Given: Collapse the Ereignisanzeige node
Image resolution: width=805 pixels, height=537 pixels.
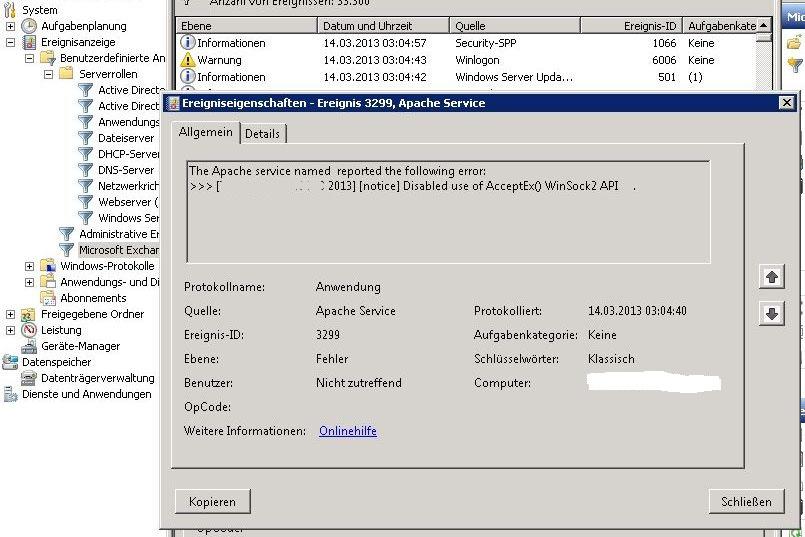Looking at the screenshot, I should tap(10, 42).
